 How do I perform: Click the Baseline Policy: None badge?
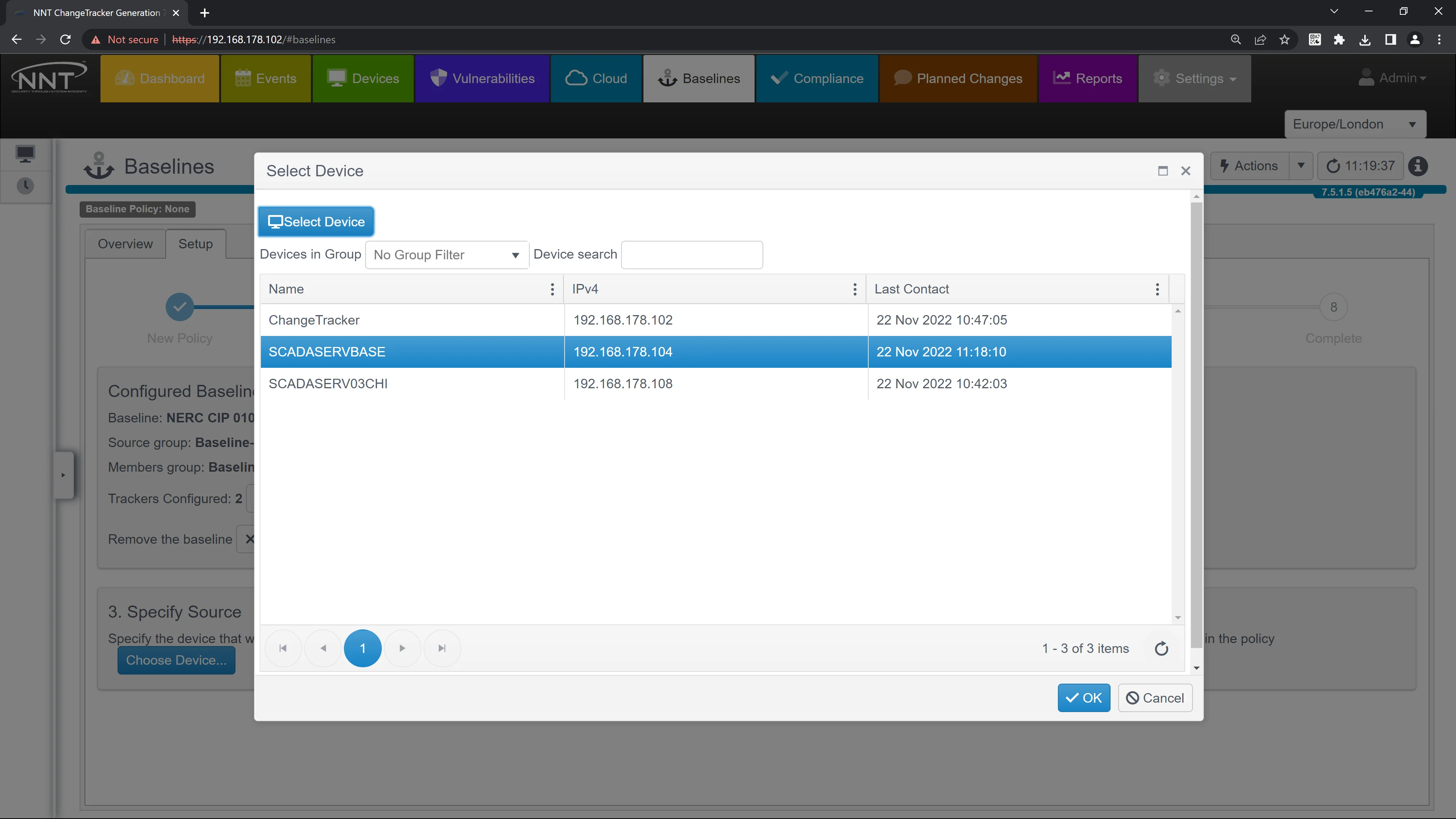137,209
